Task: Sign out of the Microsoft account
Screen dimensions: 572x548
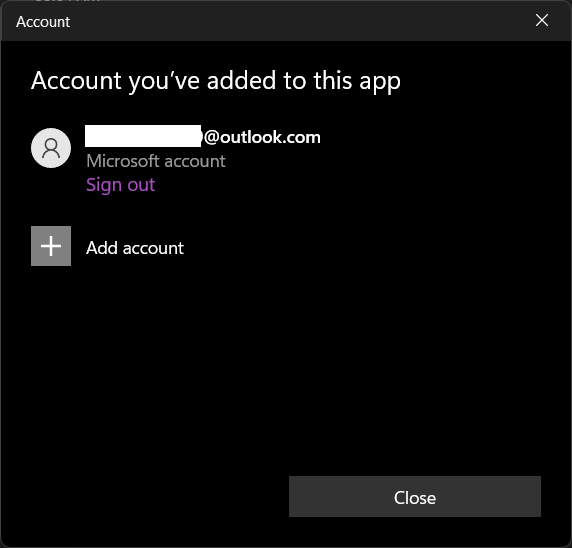Action: tap(120, 185)
